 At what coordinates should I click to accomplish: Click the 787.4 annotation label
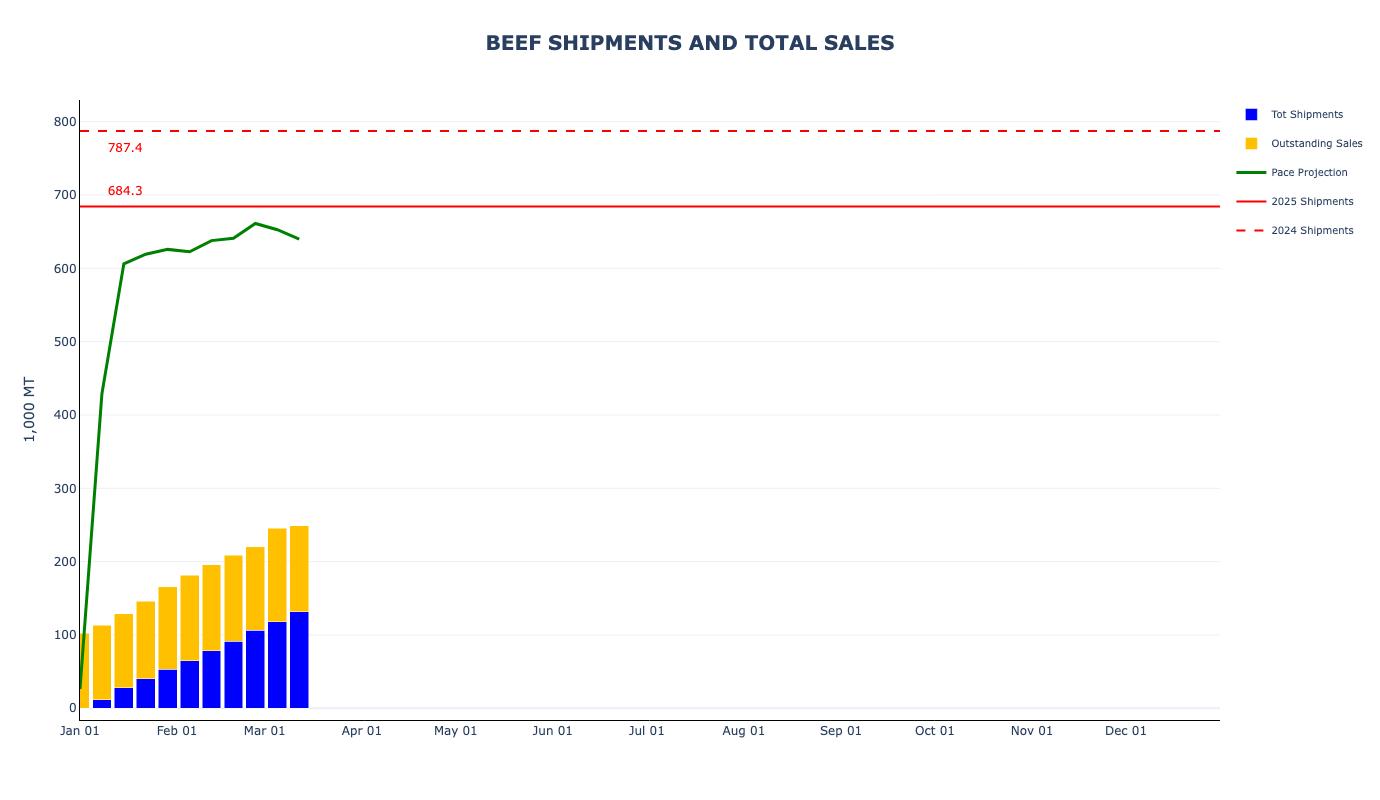click(125, 148)
